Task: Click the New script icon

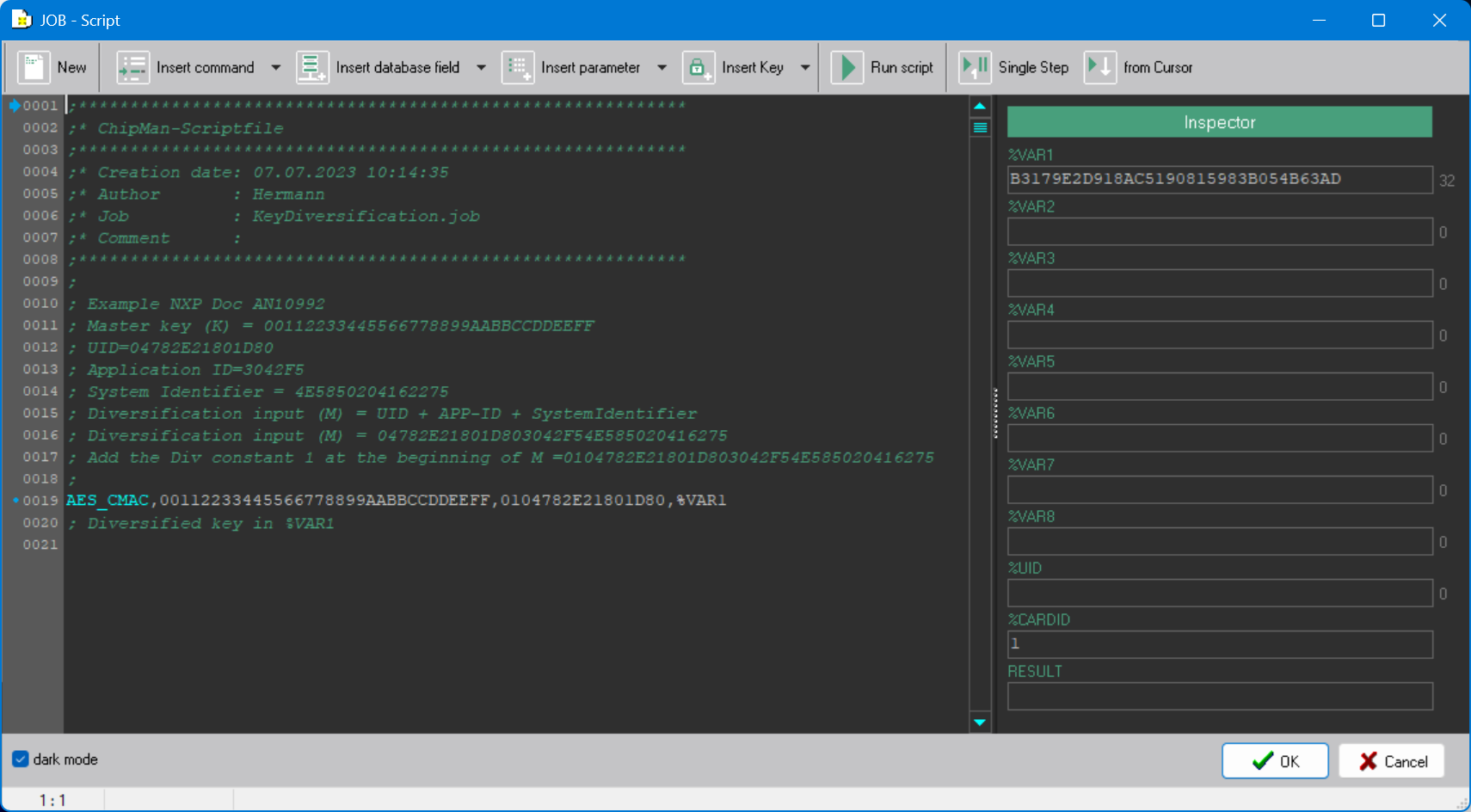Action: 34,67
